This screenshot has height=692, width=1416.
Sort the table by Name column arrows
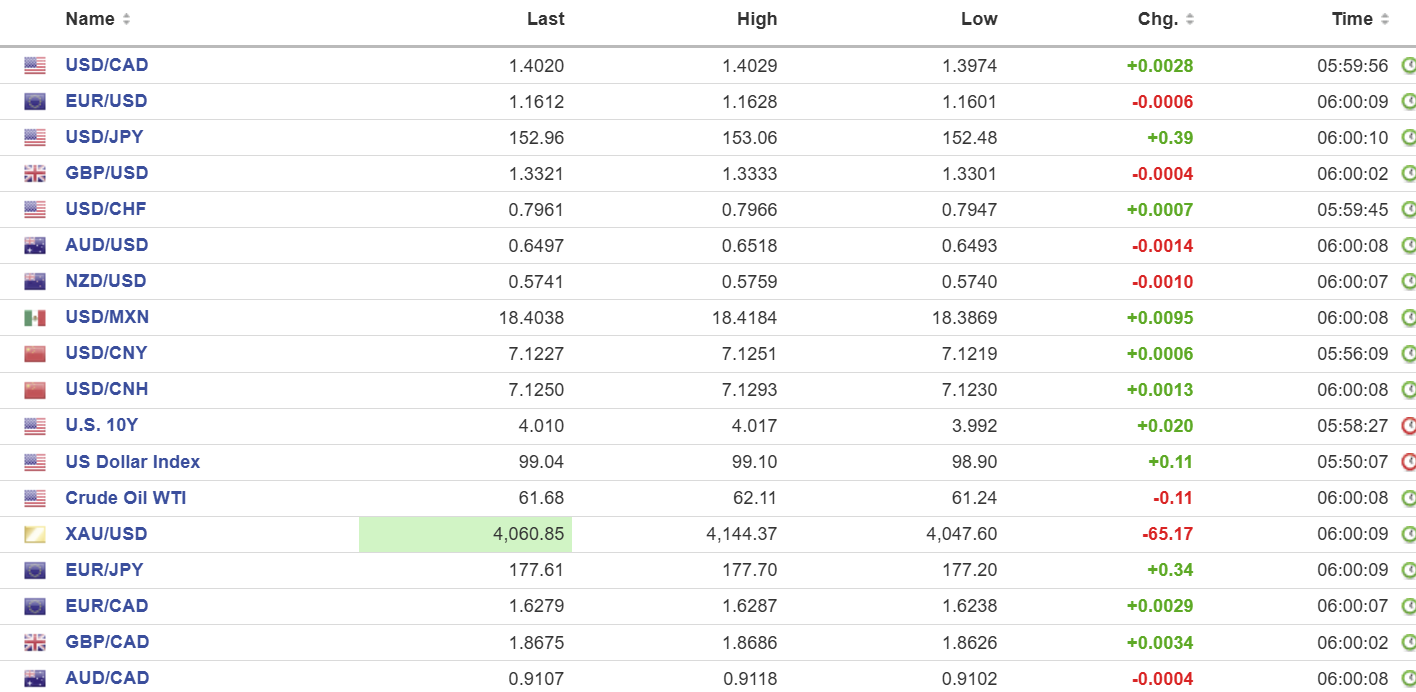pos(126,20)
